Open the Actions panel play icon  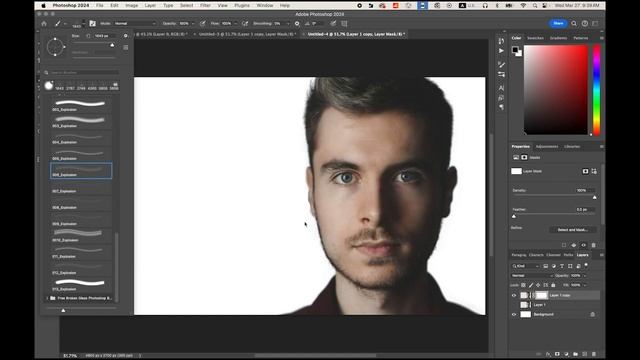click(x=501, y=51)
